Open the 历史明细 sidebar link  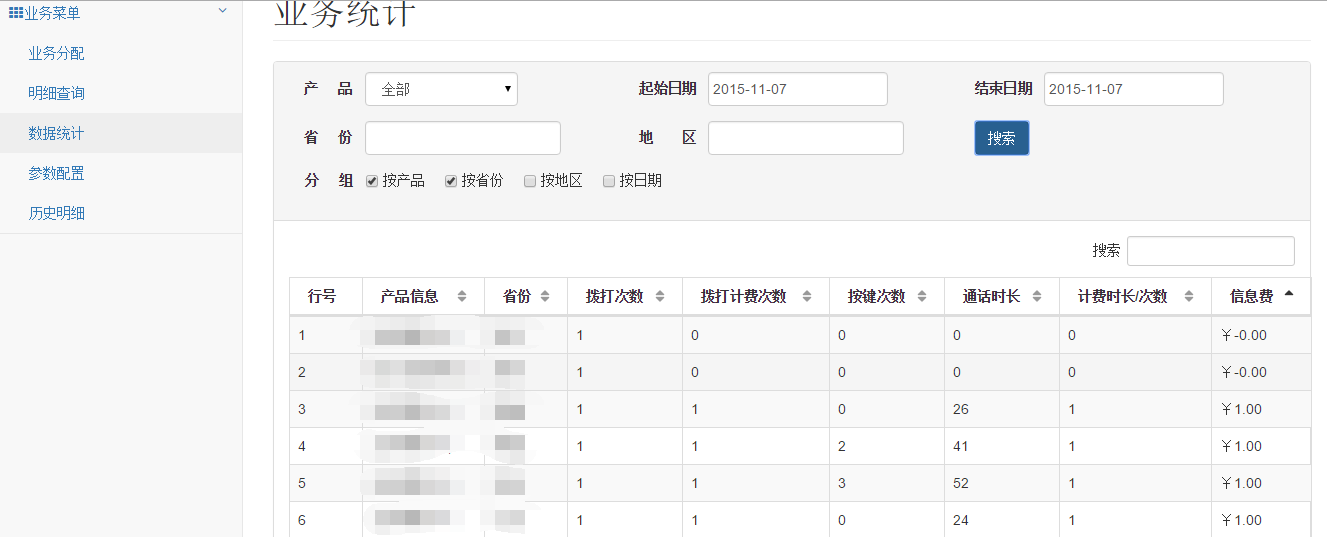(56, 213)
